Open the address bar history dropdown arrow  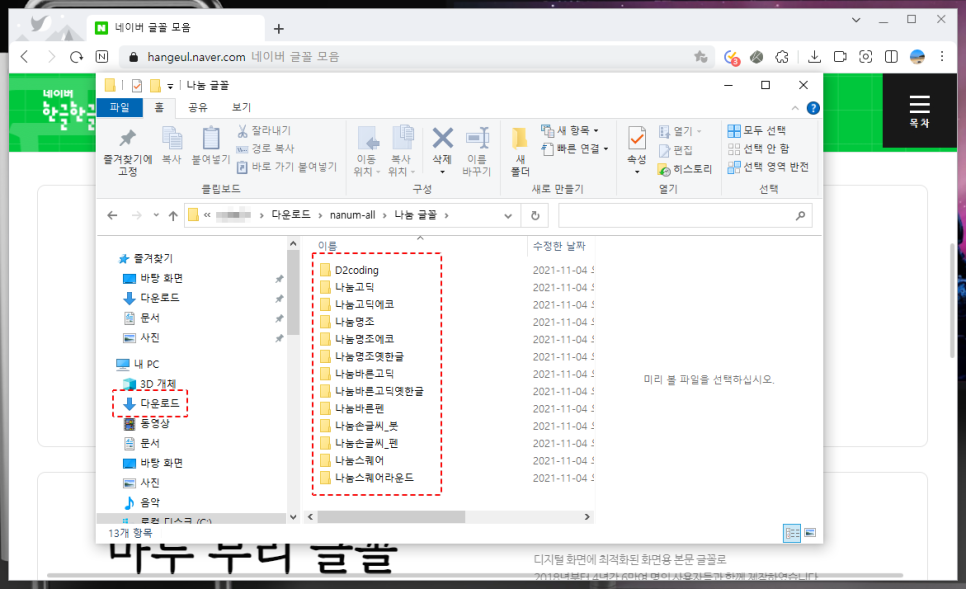pyautogui.click(x=508, y=216)
